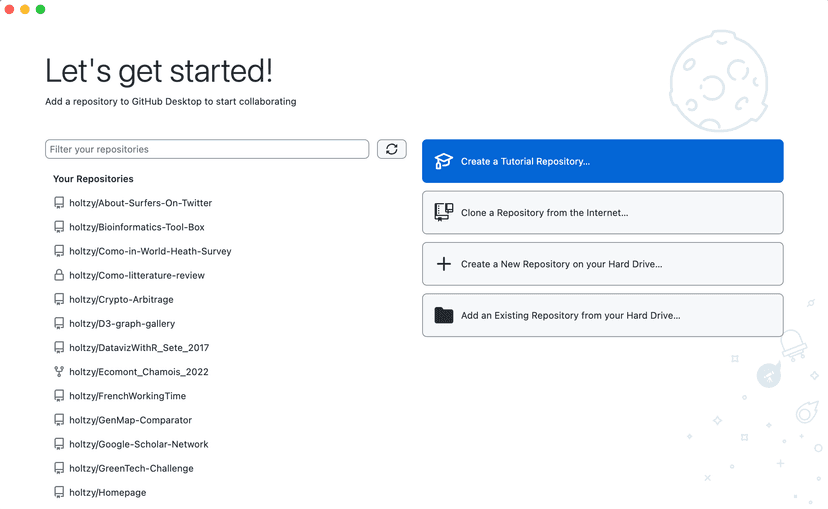Image resolution: width=828 pixels, height=509 pixels.
Task: Click the repo icon beside Crypto-Arbitrage
Action: (x=59, y=299)
